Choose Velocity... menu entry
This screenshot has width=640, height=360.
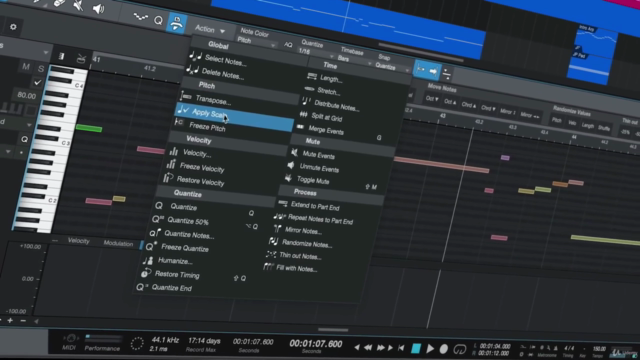click(x=197, y=153)
